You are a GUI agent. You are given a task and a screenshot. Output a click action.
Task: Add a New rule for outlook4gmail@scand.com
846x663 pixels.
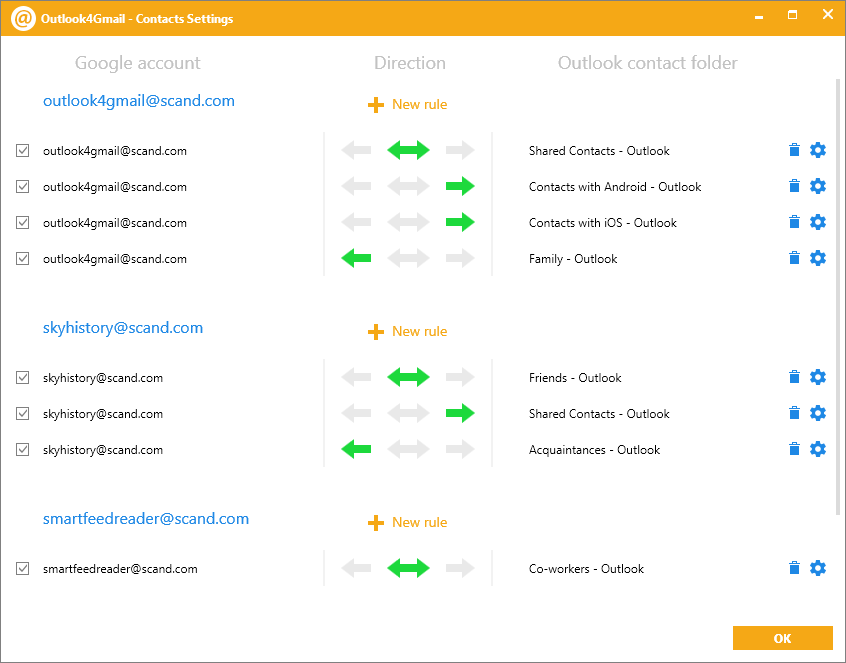click(x=407, y=104)
